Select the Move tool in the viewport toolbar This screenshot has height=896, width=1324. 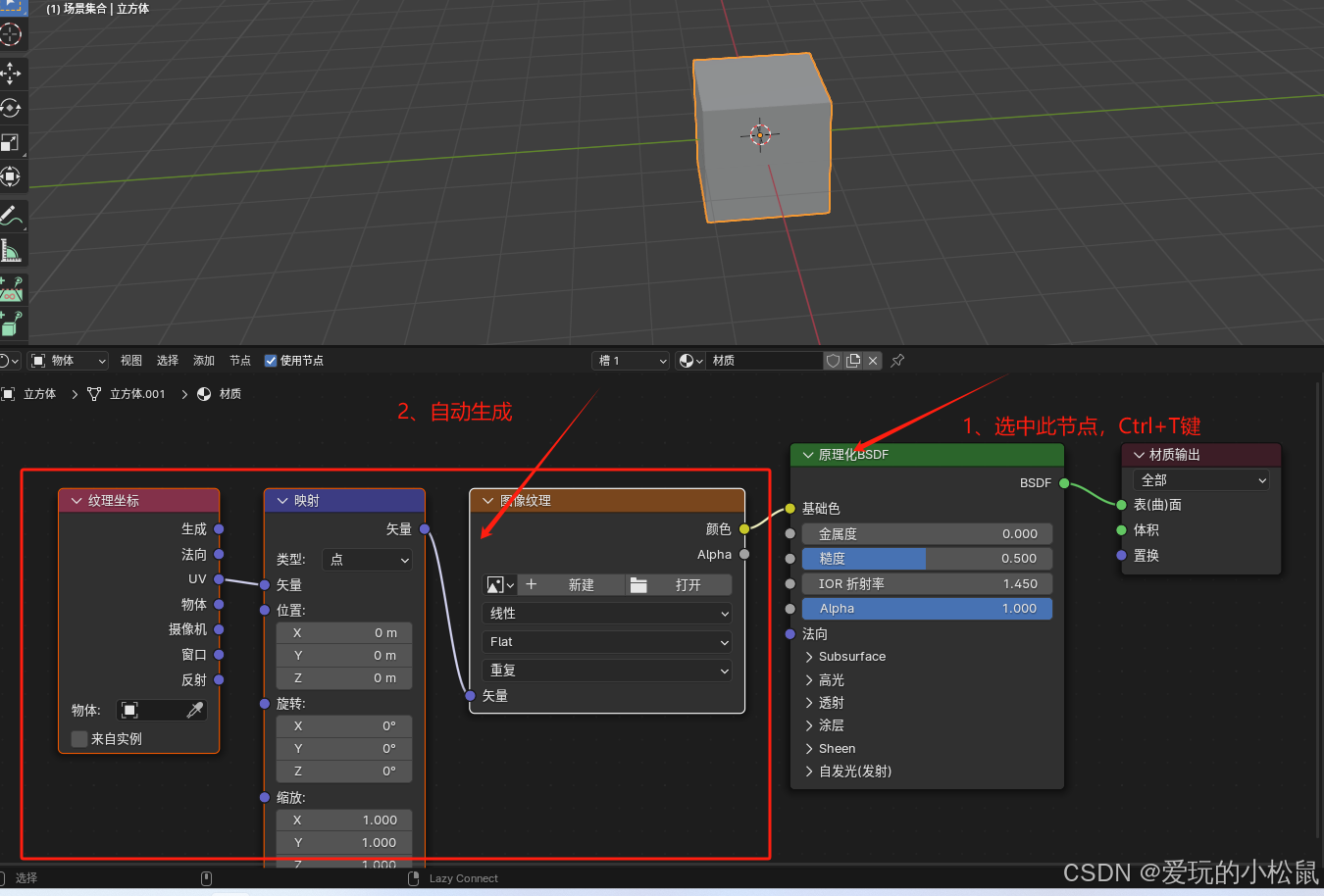[x=12, y=74]
